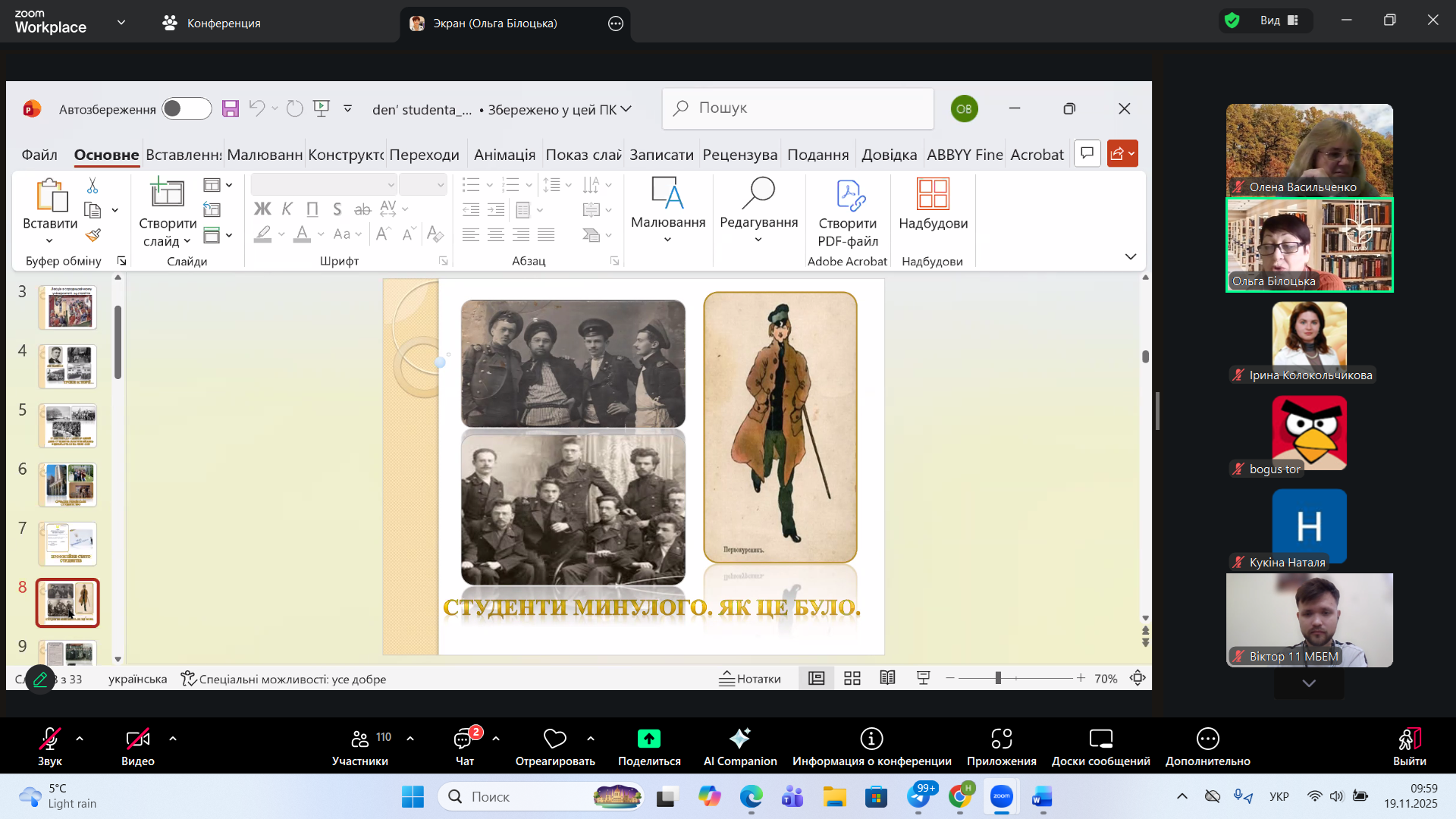This screenshot has width=1456, height=819.
Task: Unmute microphone with Звук button
Action: point(50,746)
